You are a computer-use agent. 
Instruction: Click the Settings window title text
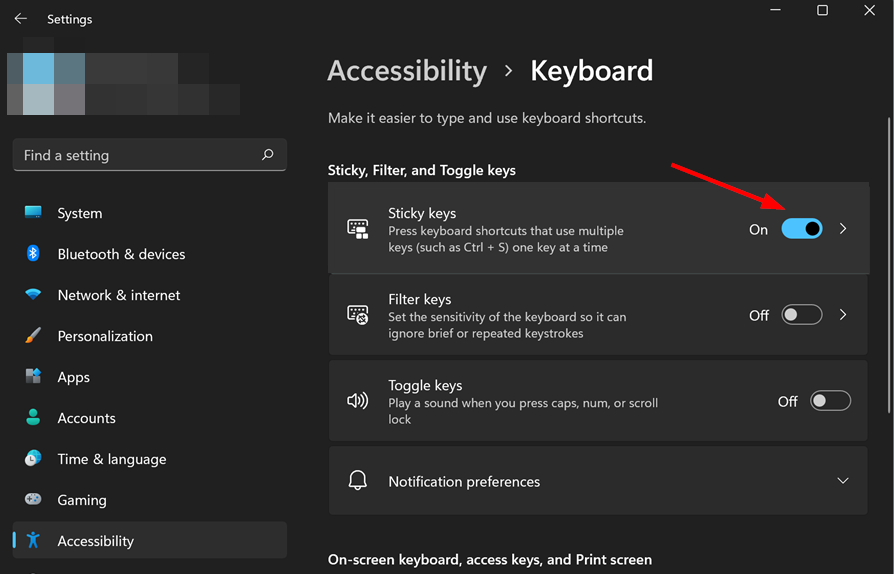tap(70, 19)
